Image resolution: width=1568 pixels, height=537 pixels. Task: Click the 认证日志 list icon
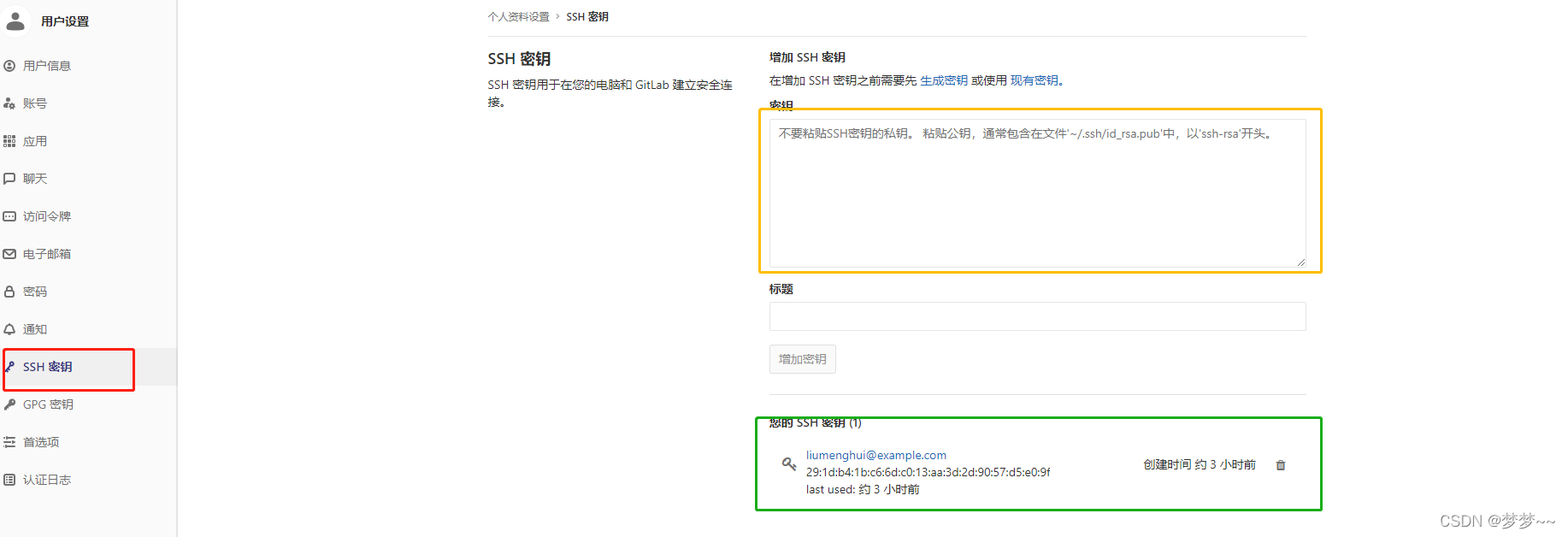9,480
